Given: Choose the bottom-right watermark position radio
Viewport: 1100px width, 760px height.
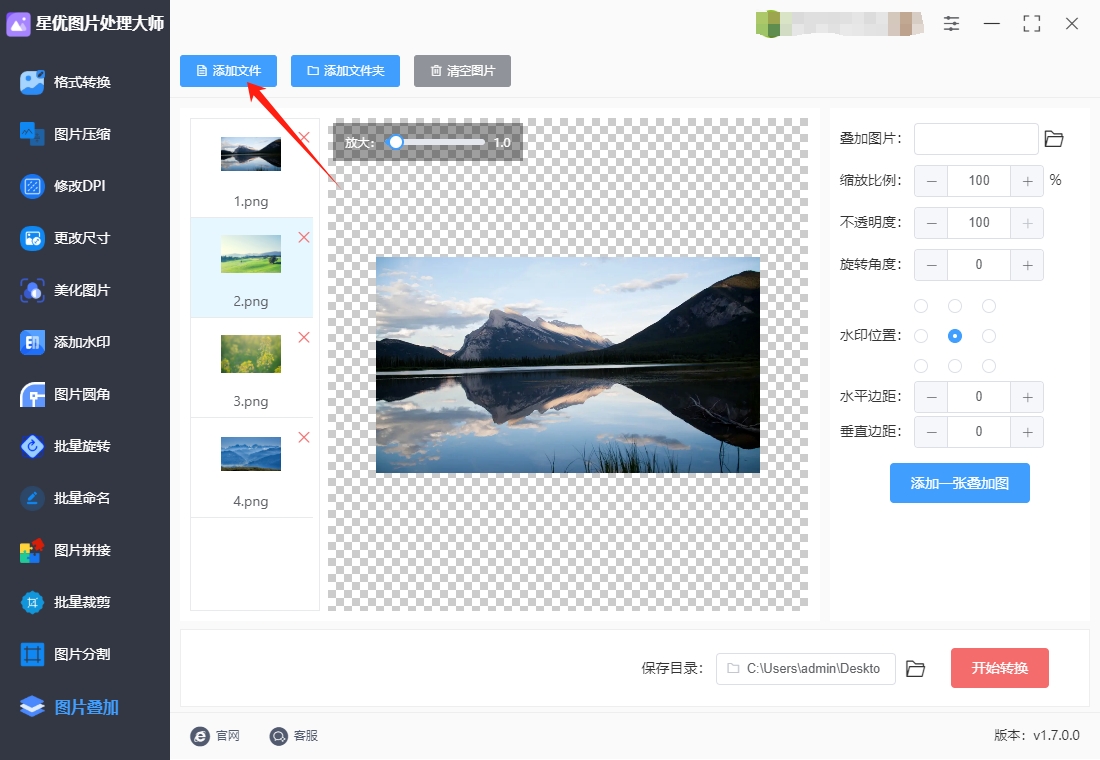Looking at the screenshot, I should click(988, 366).
